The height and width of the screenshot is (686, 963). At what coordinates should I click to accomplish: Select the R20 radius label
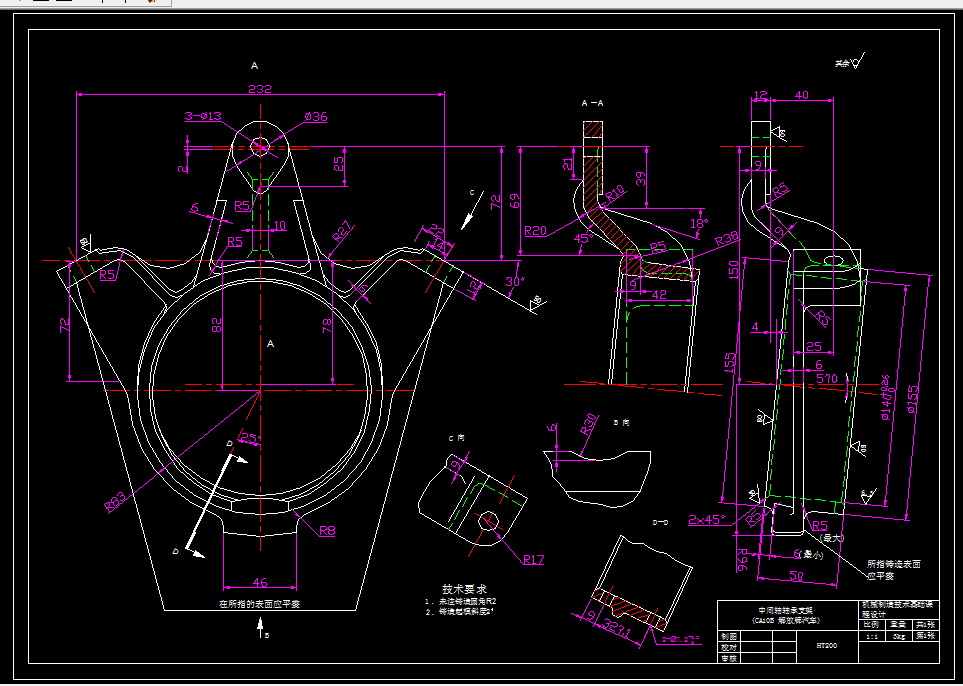tap(536, 230)
